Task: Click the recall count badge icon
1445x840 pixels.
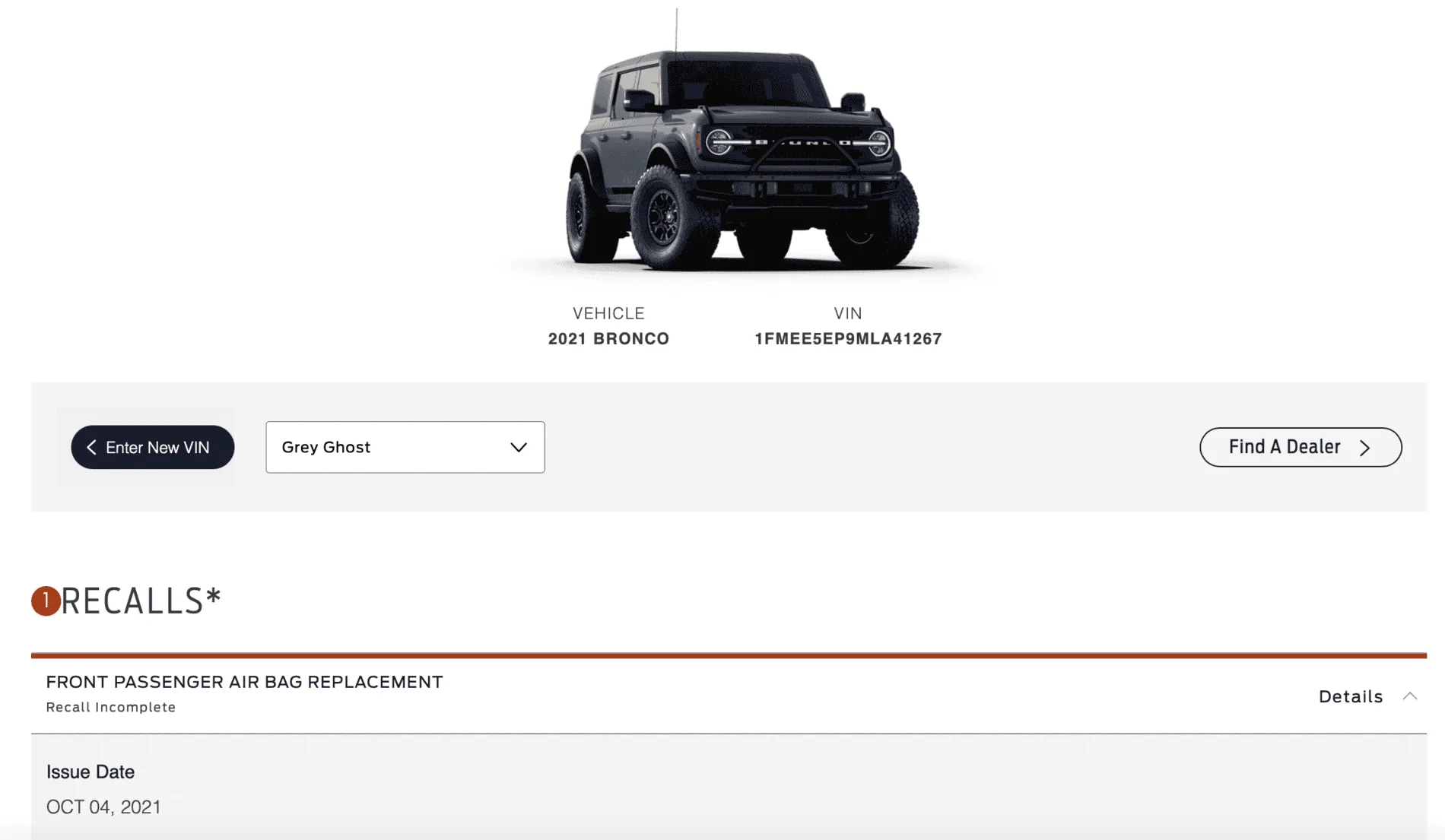Action: (46, 601)
